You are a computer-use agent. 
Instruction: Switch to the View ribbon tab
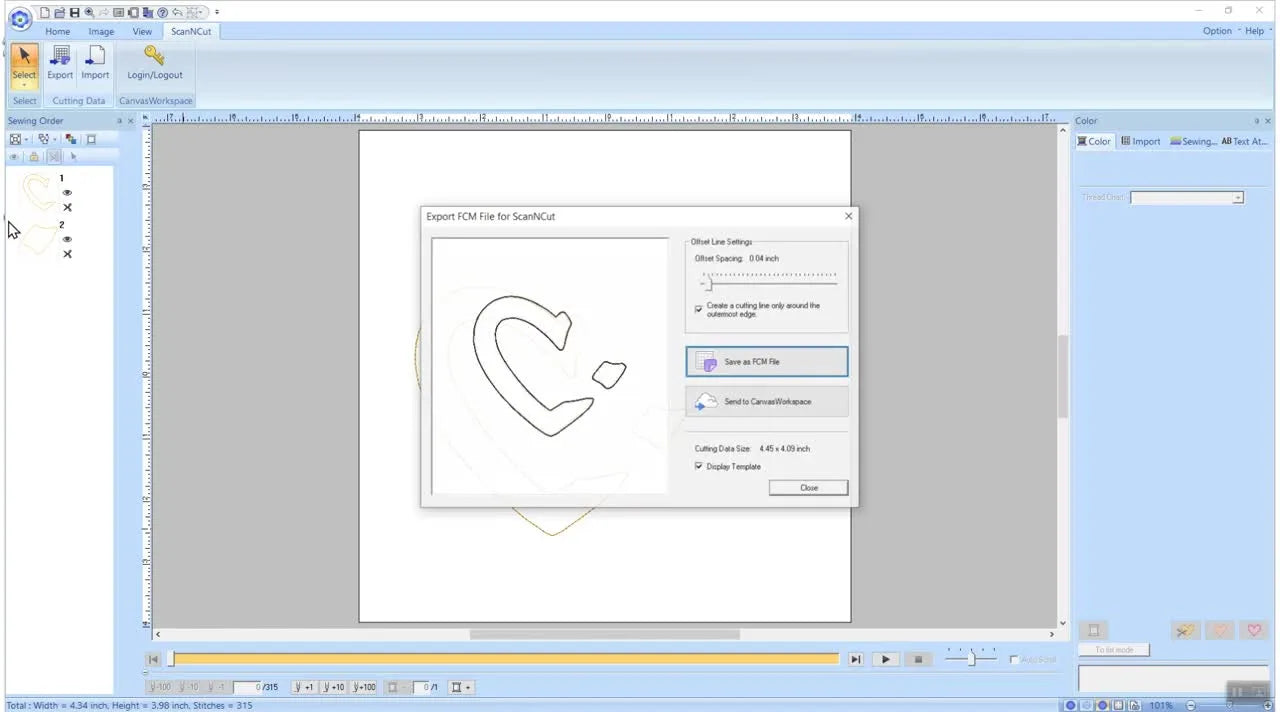142,31
